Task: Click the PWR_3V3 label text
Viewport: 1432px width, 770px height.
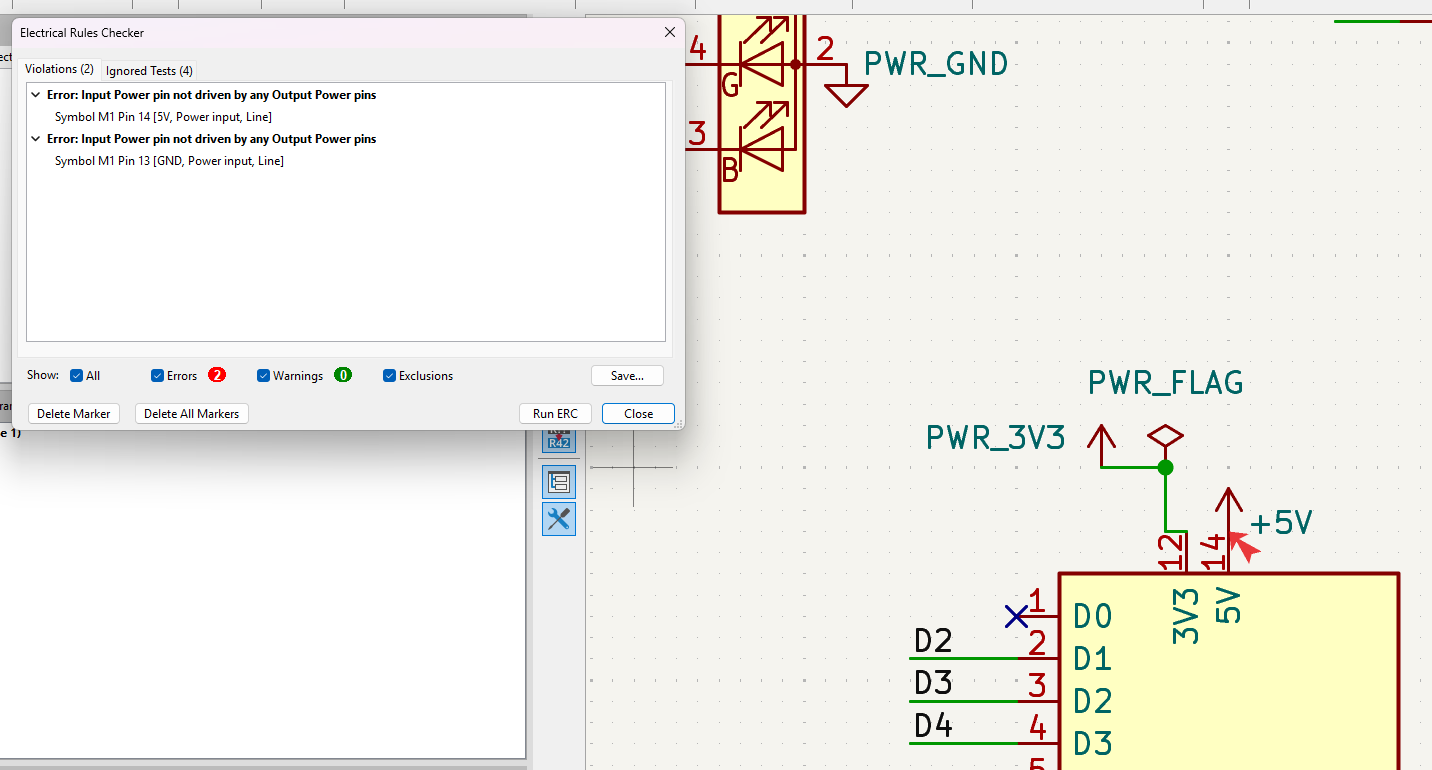Action: click(x=996, y=438)
